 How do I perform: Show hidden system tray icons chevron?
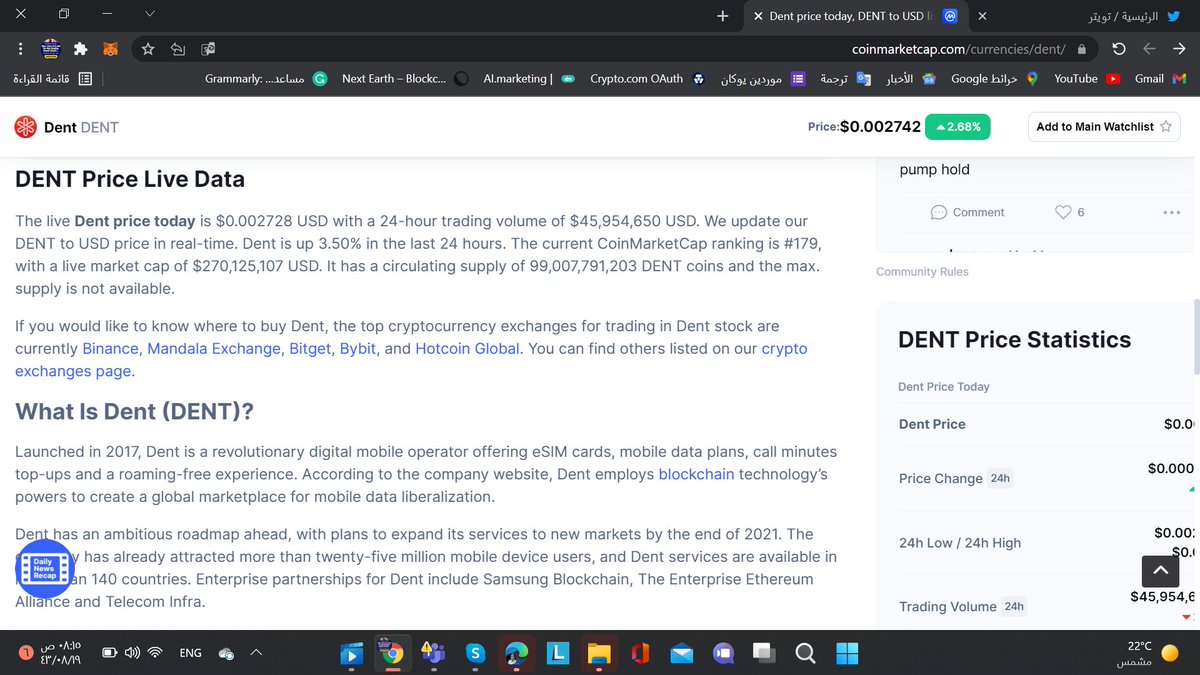pyautogui.click(x=256, y=652)
